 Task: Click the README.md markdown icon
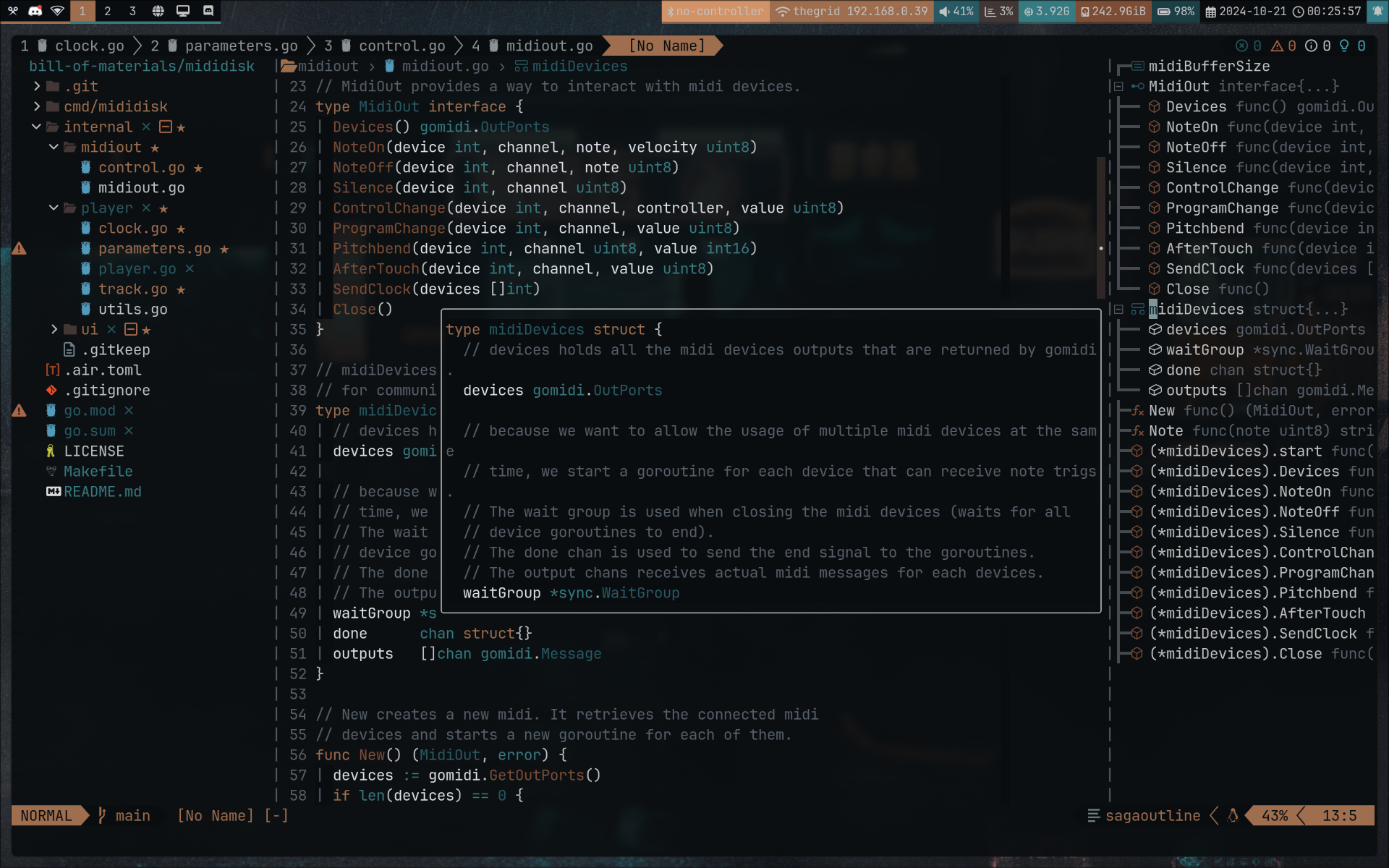click(x=53, y=491)
